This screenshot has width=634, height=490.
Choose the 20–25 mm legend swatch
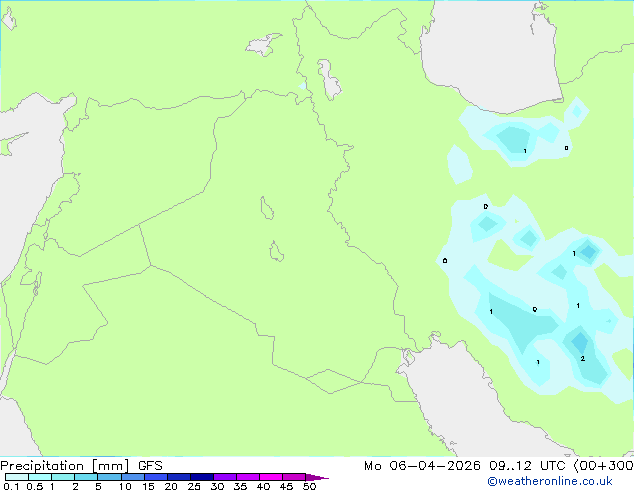point(179,477)
